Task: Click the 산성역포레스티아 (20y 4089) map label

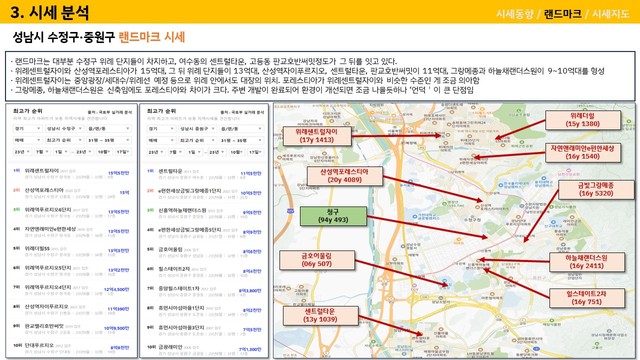Action: [x=344, y=176]
